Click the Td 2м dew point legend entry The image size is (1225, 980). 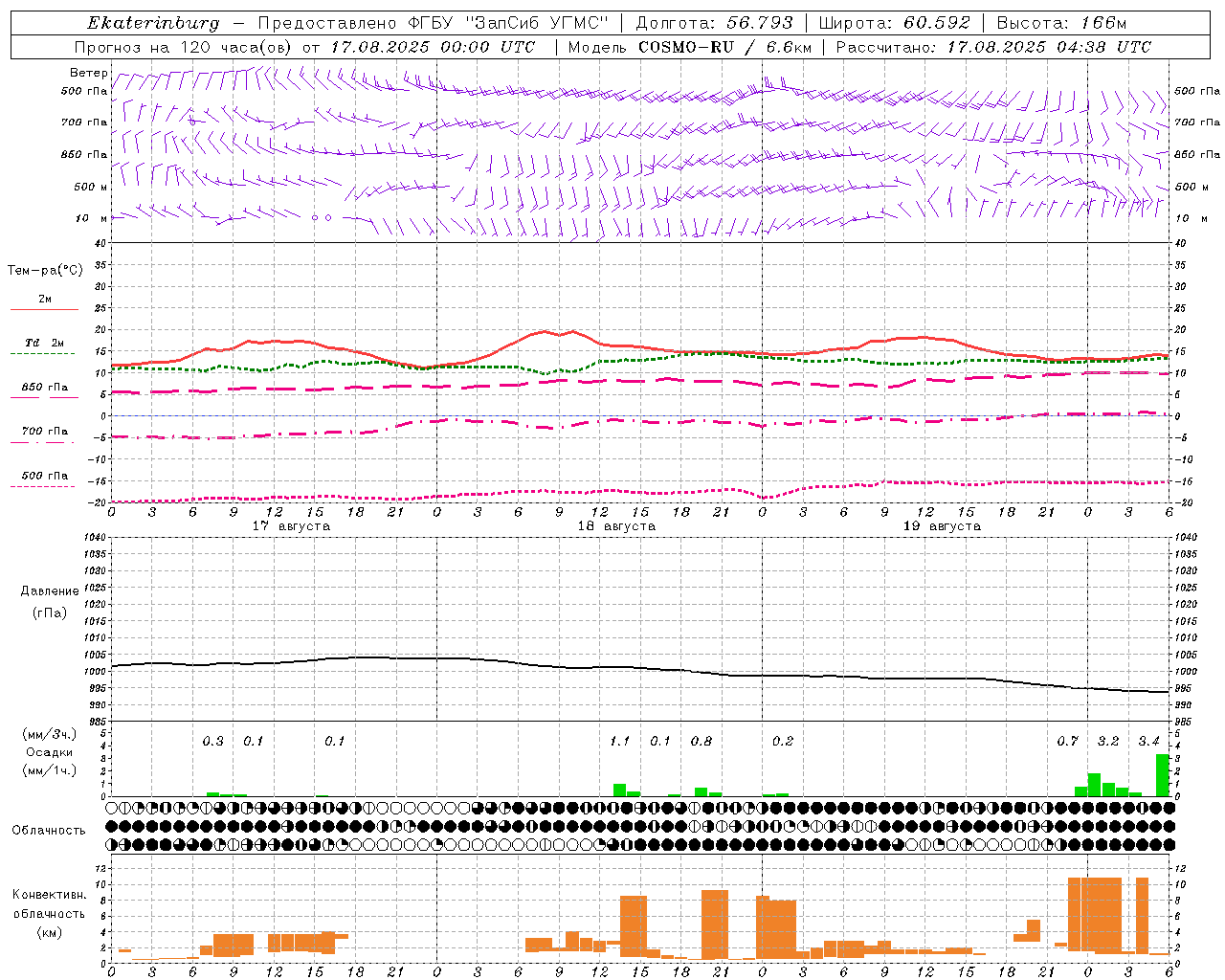point(44,344)
